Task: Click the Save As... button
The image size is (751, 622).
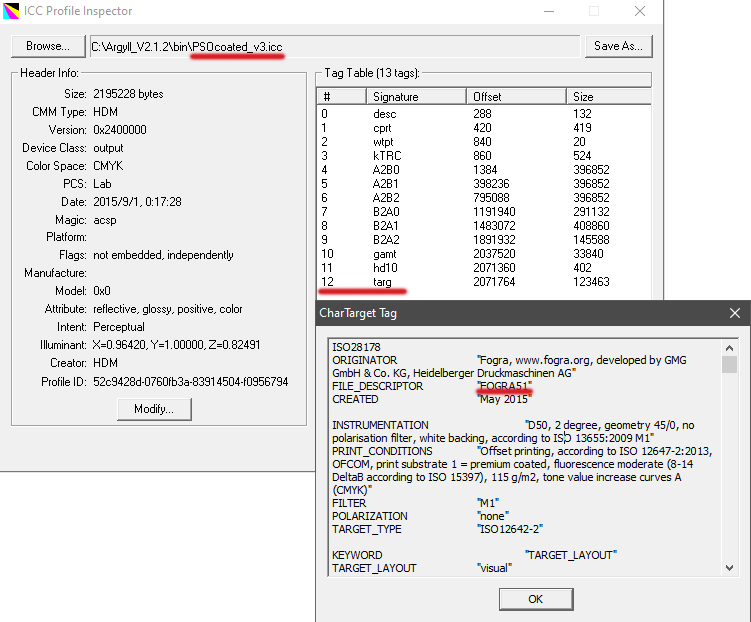Action: coord(620,46)
